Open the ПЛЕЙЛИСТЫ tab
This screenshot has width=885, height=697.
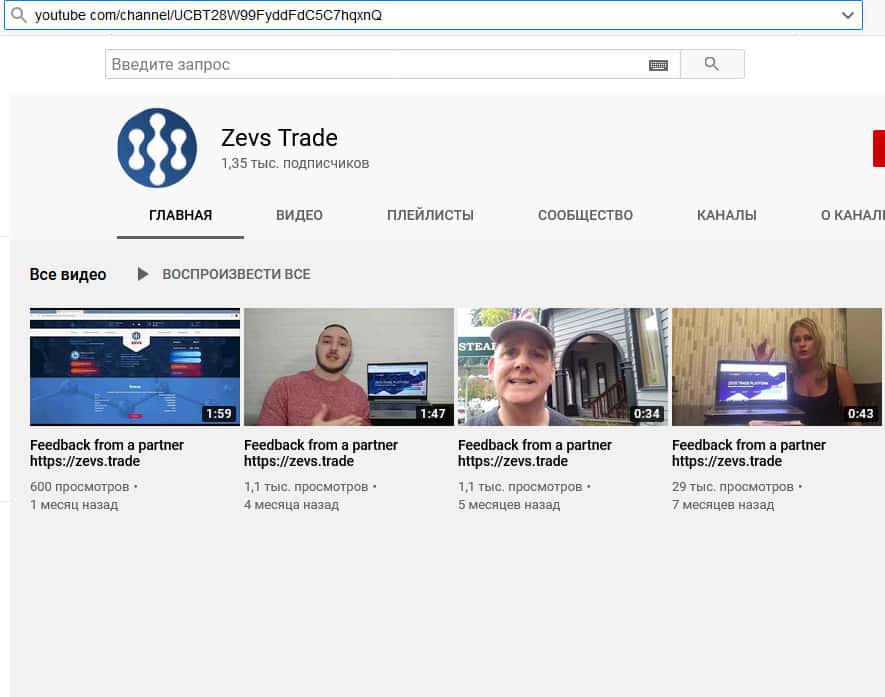430,216
